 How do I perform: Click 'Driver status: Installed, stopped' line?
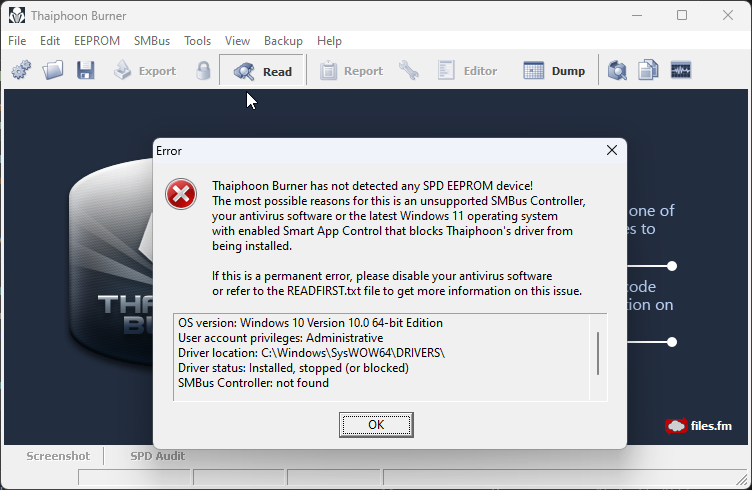pyautogui.click(x=294, y=368)
